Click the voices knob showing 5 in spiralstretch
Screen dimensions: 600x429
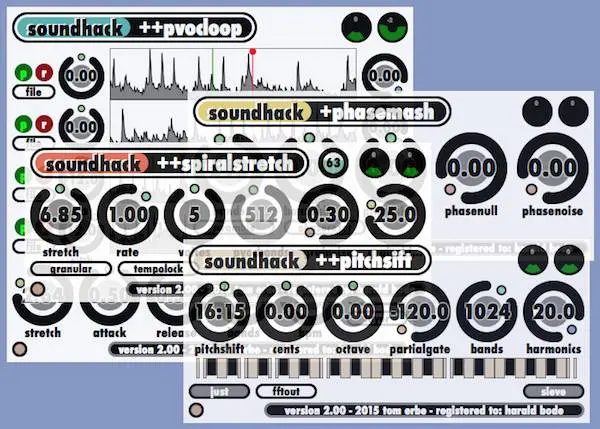(194, 214)
